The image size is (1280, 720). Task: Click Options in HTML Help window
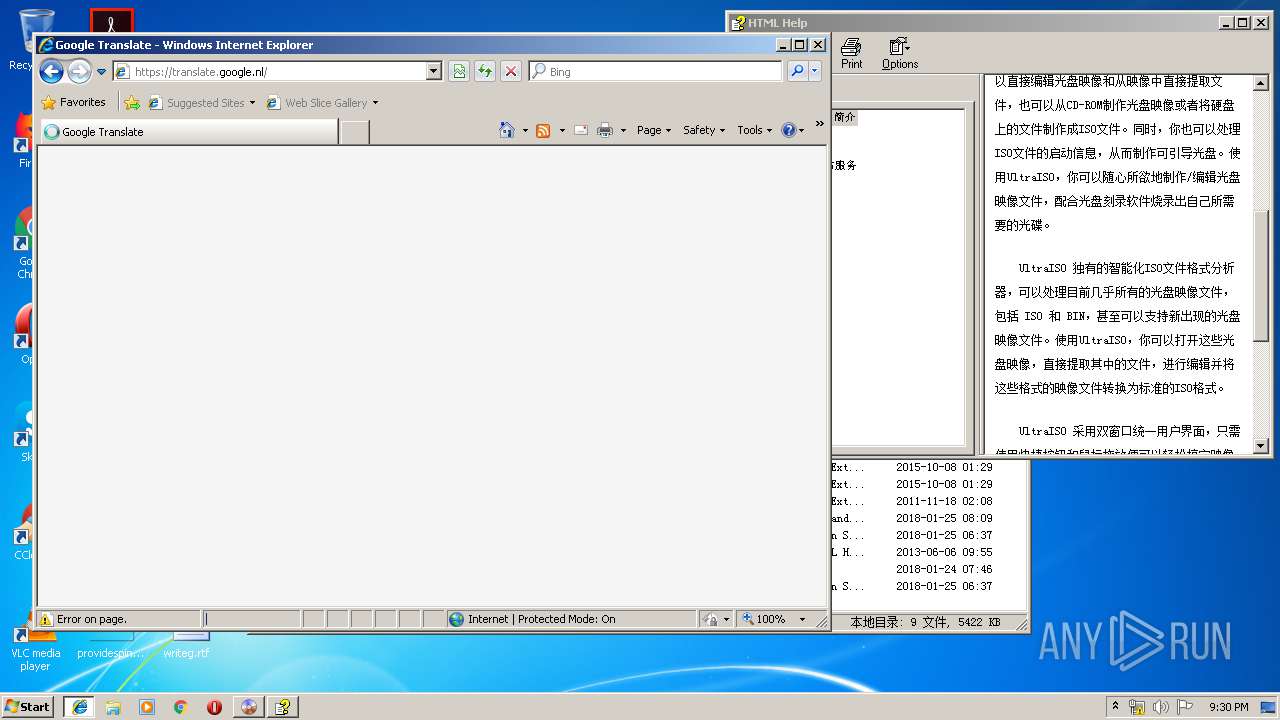coord(900,53)
